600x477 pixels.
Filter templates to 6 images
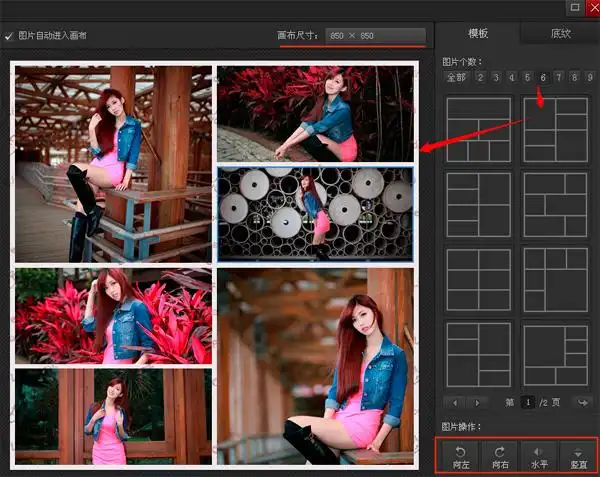543,78
